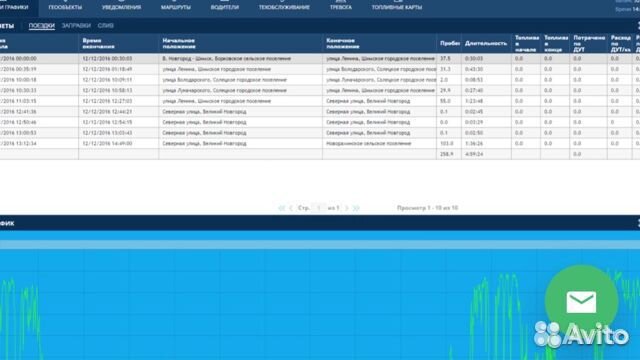Sort by Потрачено по ДУТ column
Viewport: 640px width, 360px height.
point(589,43)
